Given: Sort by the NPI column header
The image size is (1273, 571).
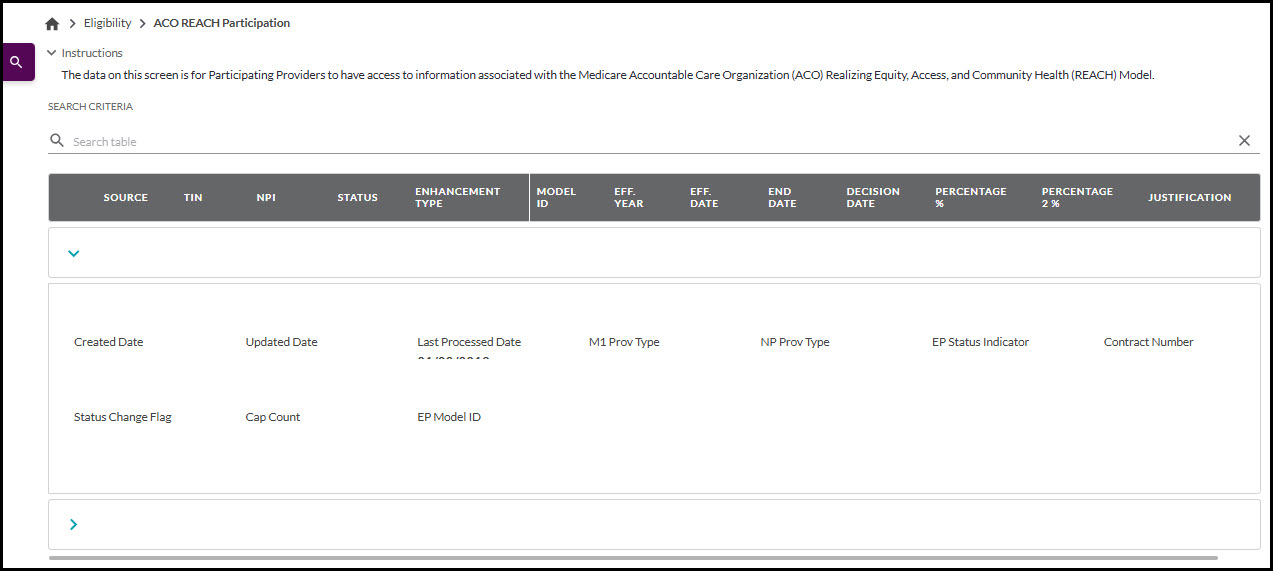Looking at the screenshot, I should [266, 198].
